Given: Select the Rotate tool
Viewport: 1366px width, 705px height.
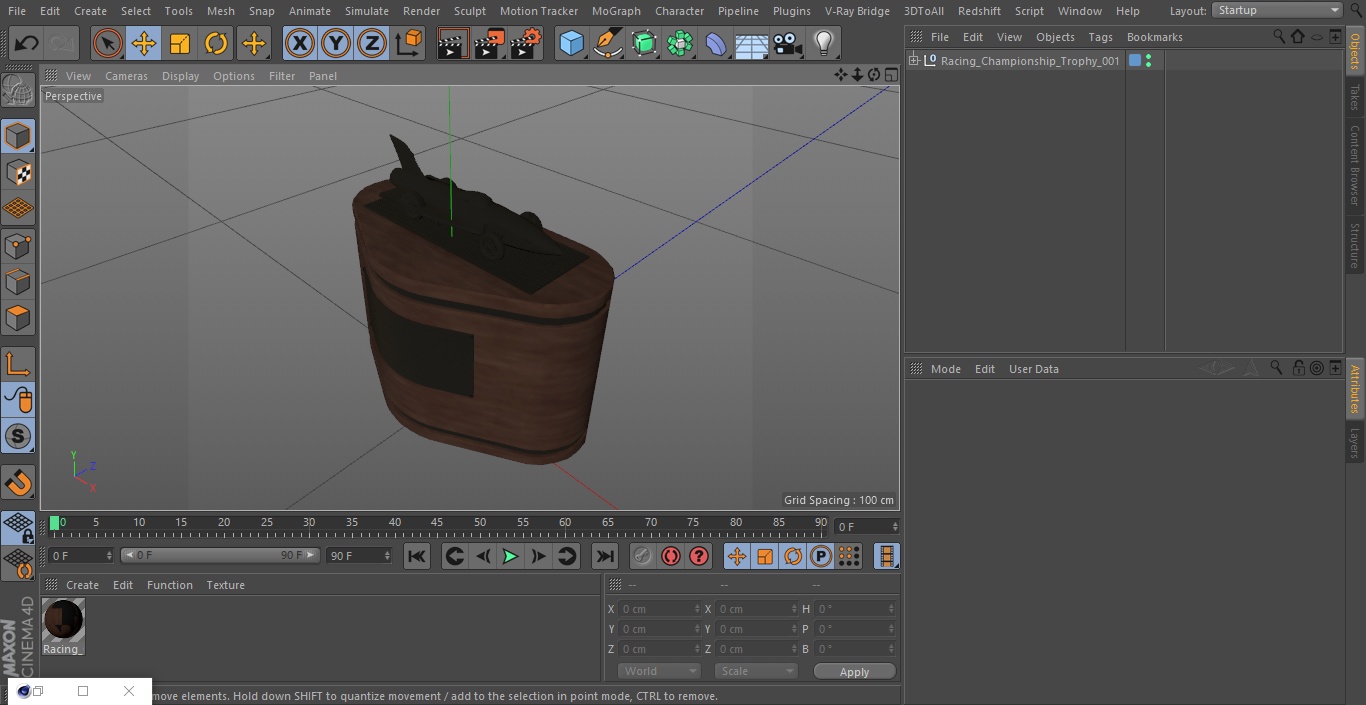Looking at the screenshot, I should (216, 44).
